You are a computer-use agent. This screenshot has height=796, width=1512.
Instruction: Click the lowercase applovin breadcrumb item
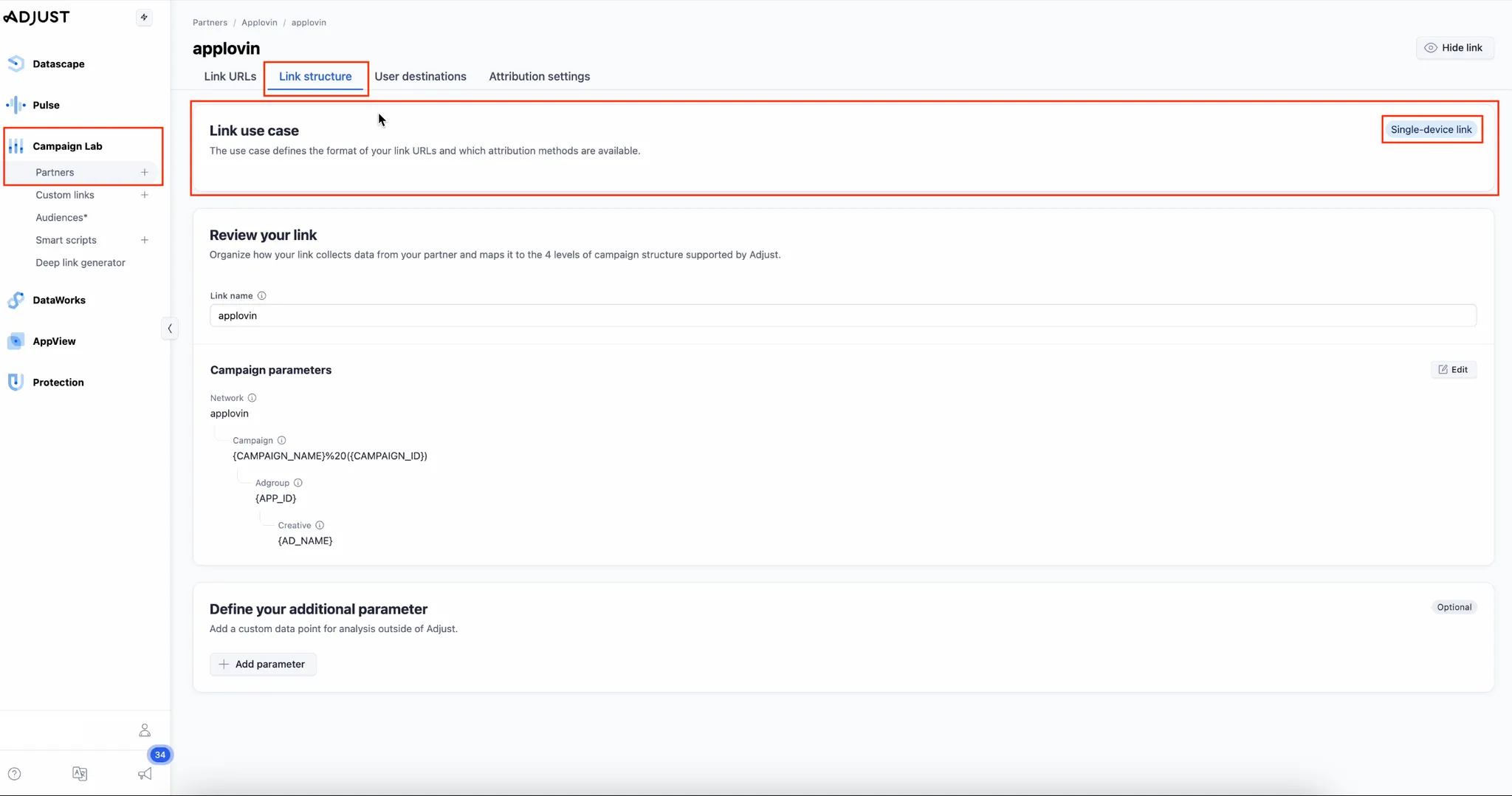click(x=309, y=22)
